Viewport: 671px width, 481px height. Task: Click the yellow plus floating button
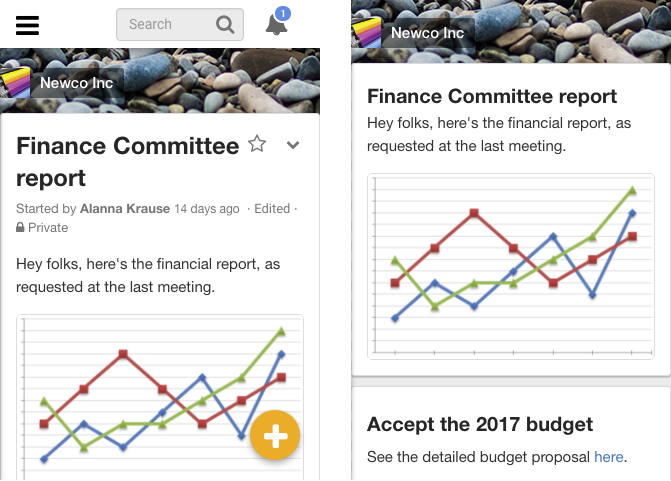(x=275, y=435)
